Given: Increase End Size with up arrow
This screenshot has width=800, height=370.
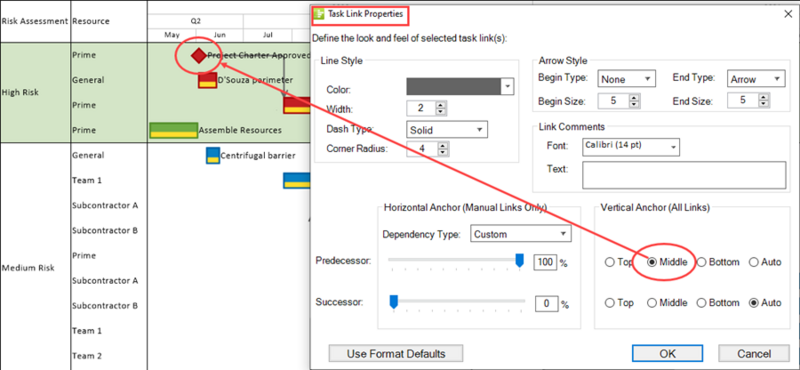Looking at the screenshot, I should click(764, 97).
